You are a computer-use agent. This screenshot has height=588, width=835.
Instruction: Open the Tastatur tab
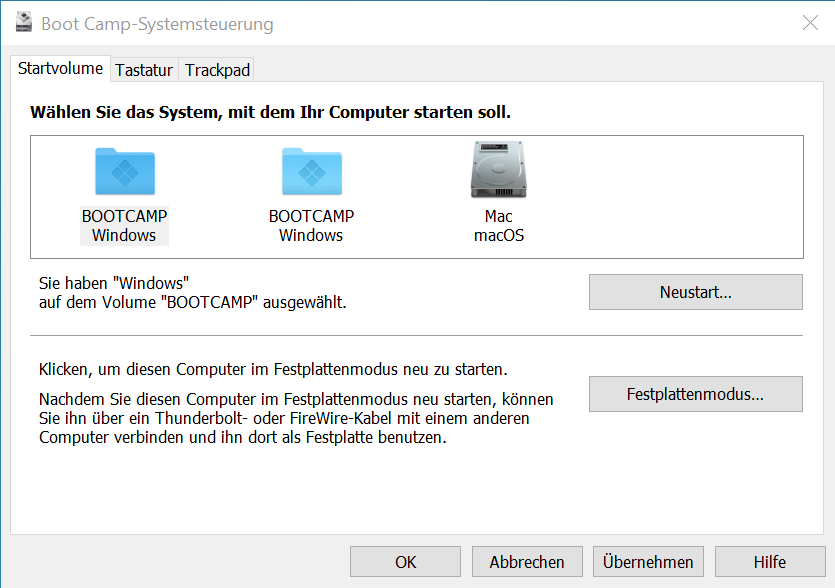144,70
